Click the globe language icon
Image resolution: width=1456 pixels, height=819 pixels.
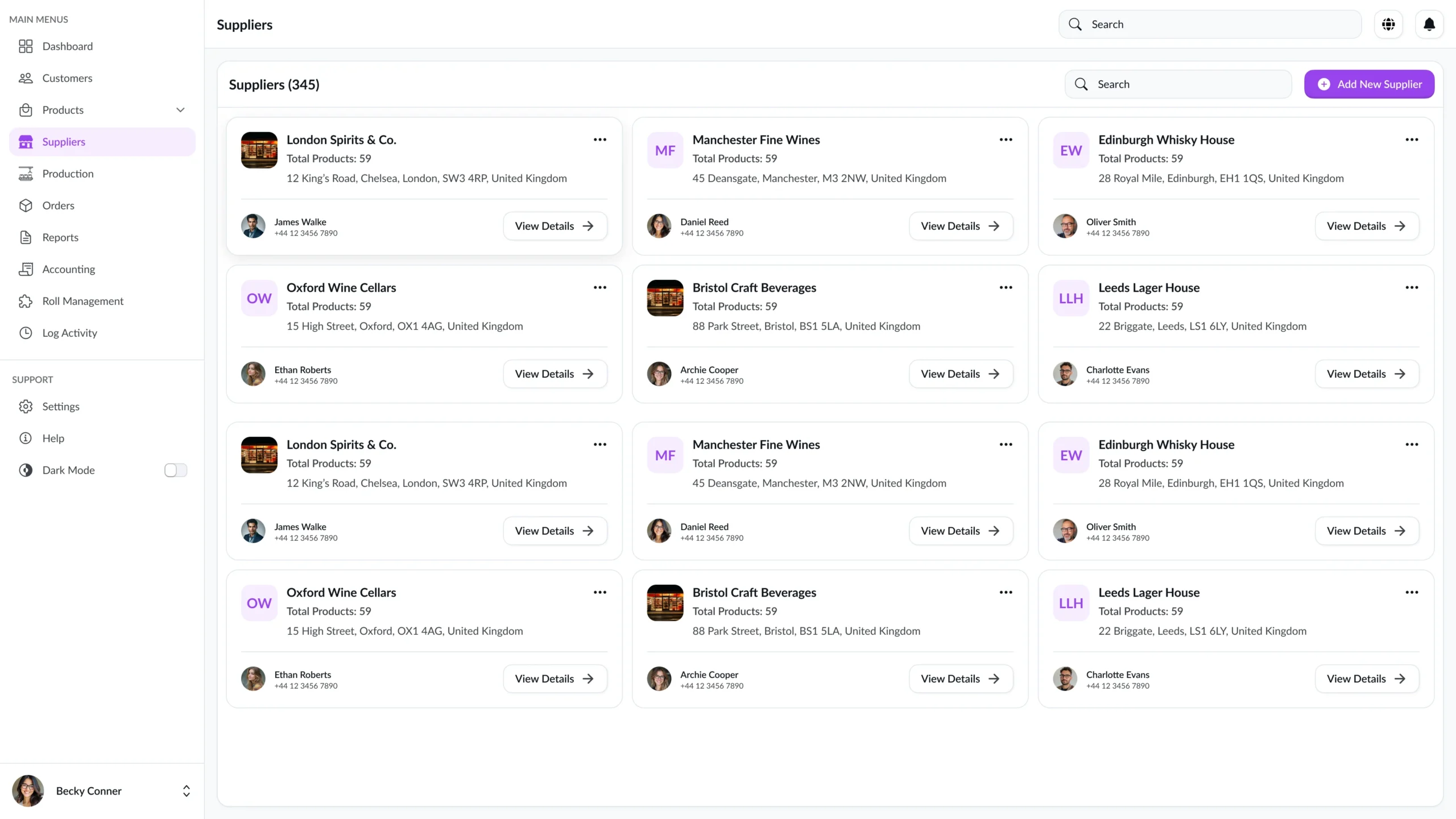click(x=1388, y=24)
